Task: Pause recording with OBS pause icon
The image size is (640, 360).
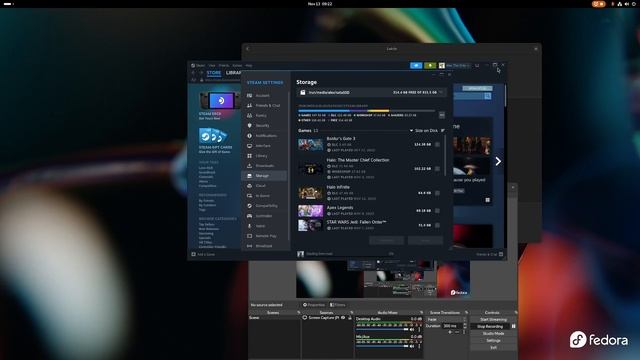Action: [513, 327]
